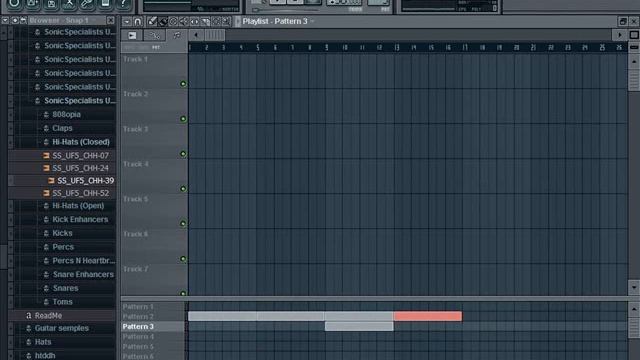
Task: Select the Track 7 label
Action: pyautogui.click(x=136, y=269)
